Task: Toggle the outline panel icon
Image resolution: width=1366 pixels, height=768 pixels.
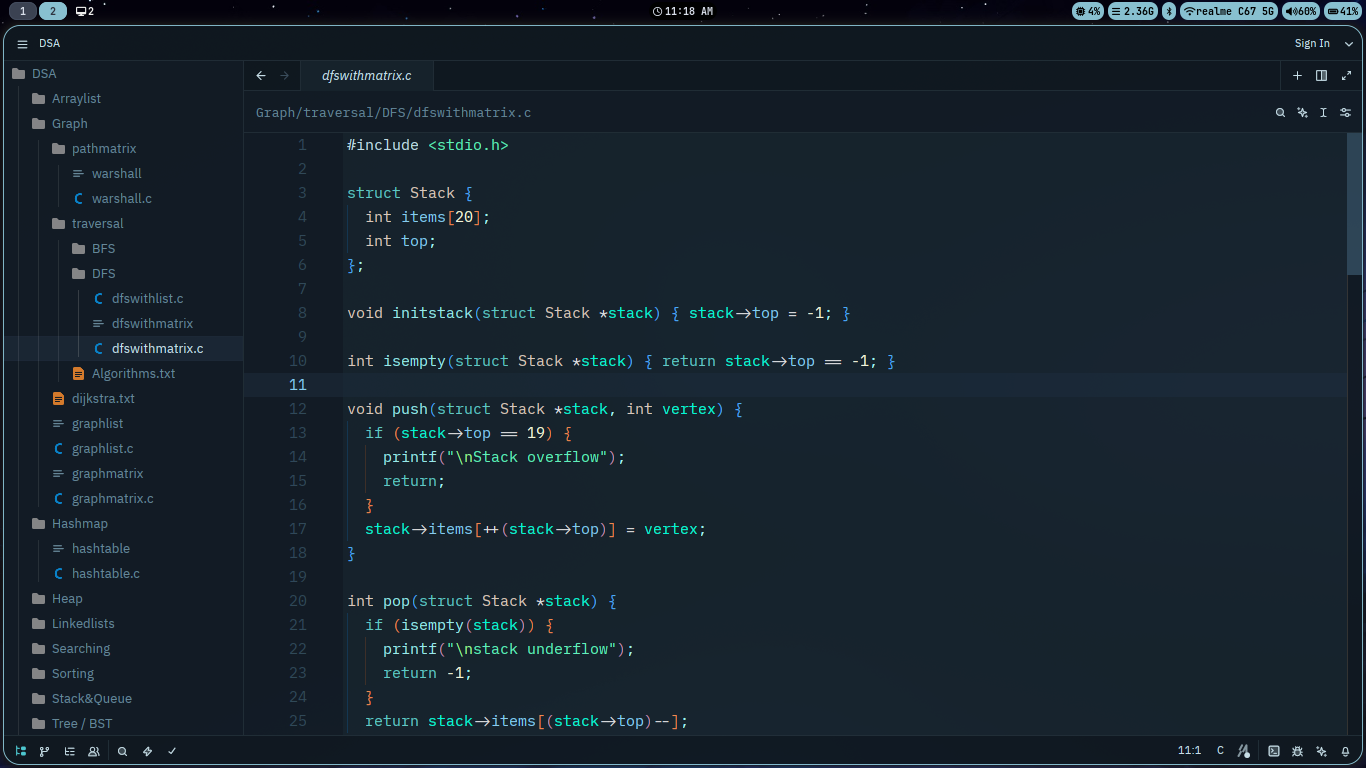Action: 69,751
